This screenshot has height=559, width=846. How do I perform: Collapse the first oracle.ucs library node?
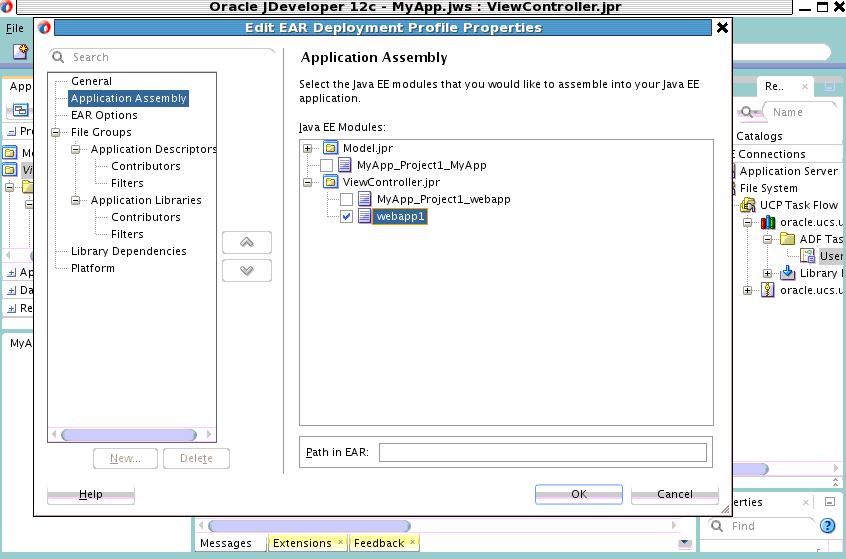coord(748,222)
